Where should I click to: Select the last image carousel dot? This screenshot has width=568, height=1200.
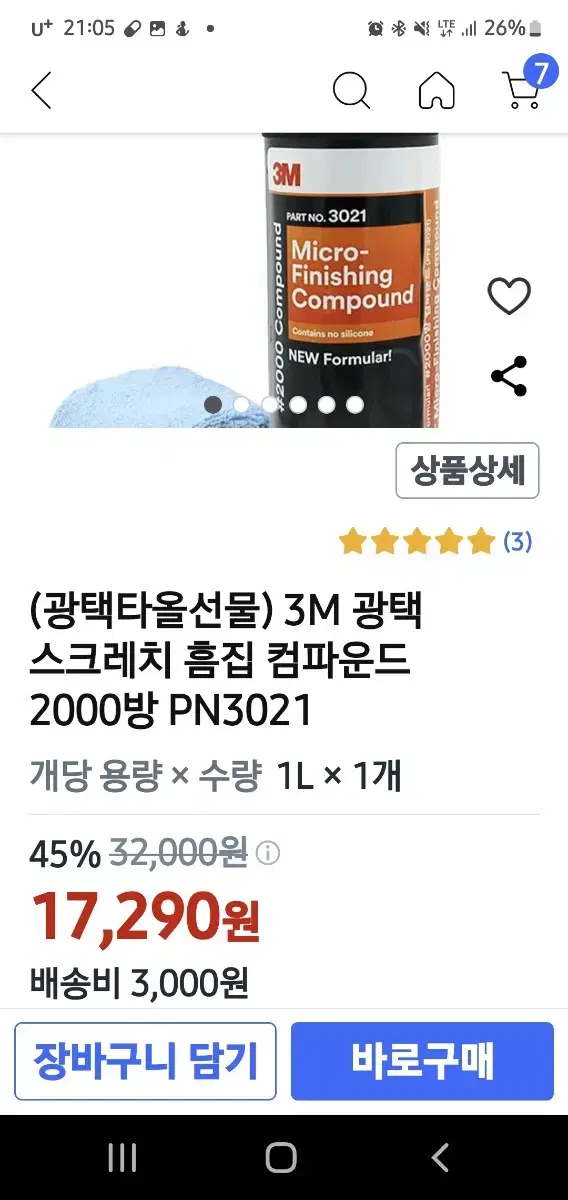click(x=354, y=405)
